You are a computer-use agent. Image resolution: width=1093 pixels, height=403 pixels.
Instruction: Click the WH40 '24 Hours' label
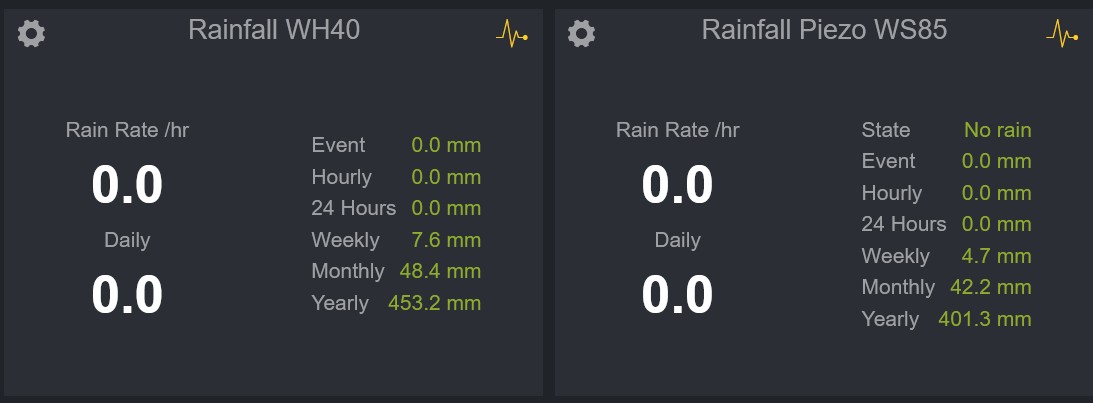pyautogui.click(x=353, y=208)
